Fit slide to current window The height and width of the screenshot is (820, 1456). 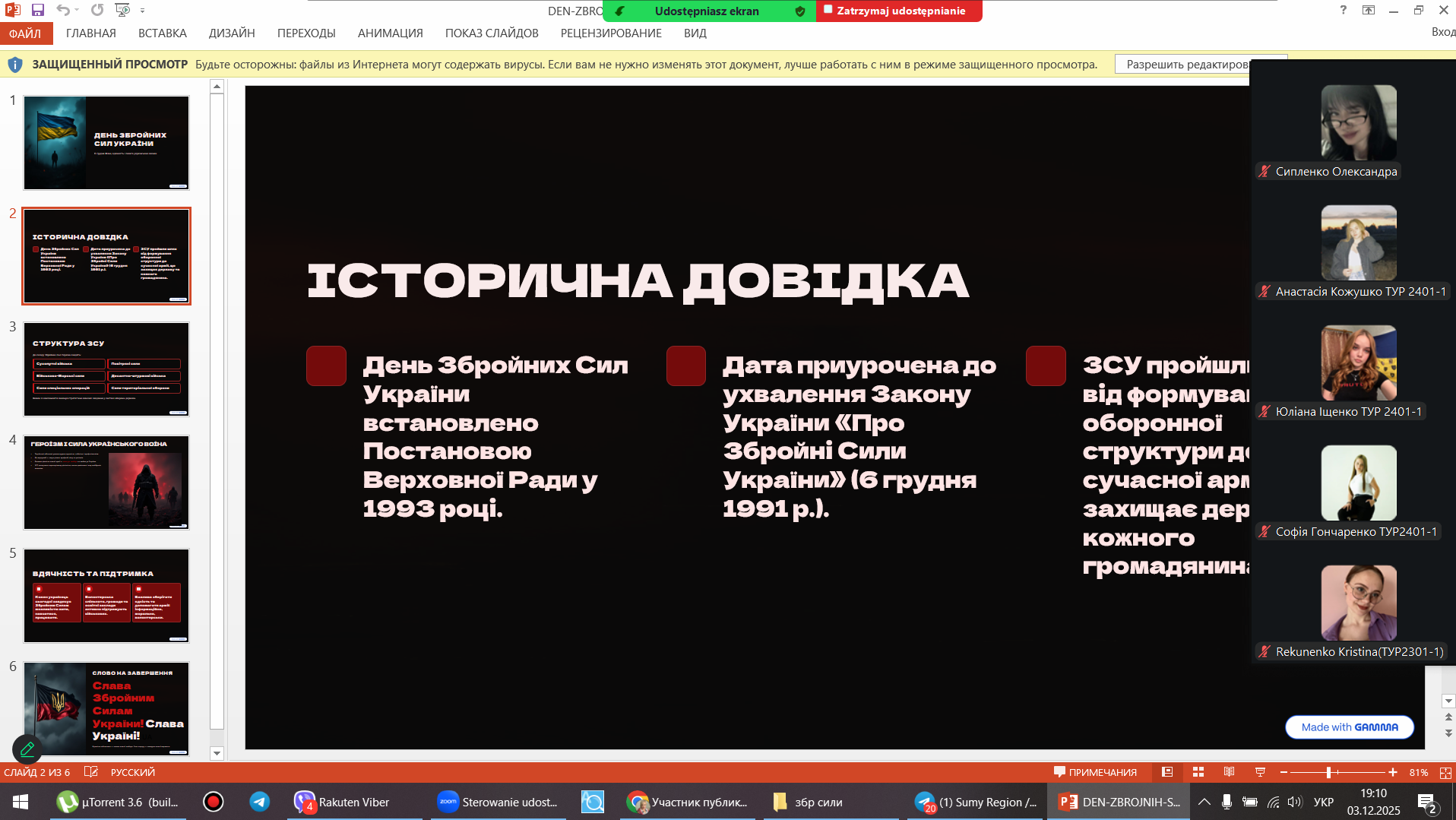coord(1445,772)
